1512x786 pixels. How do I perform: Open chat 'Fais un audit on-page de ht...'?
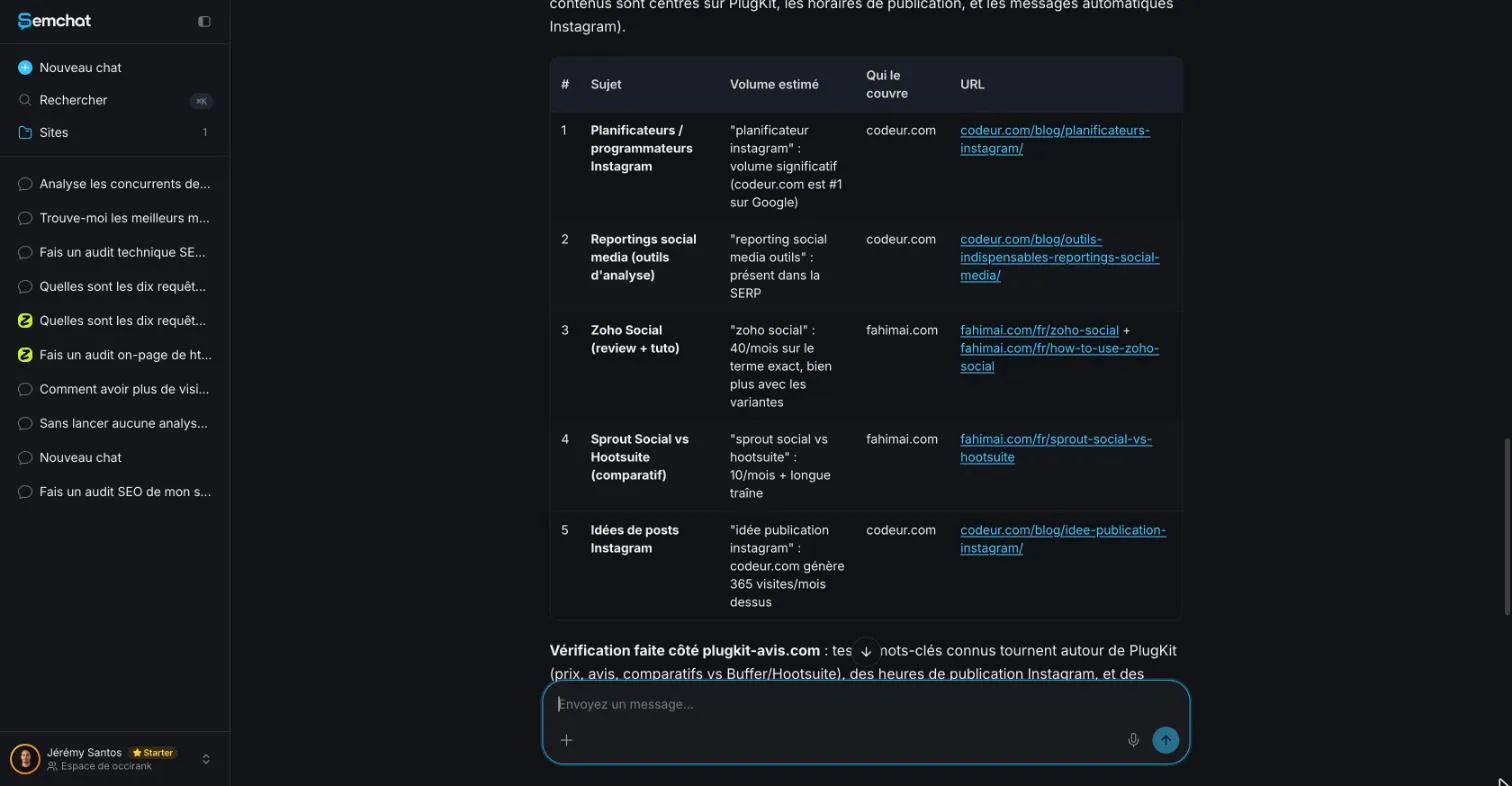[115, 355]
